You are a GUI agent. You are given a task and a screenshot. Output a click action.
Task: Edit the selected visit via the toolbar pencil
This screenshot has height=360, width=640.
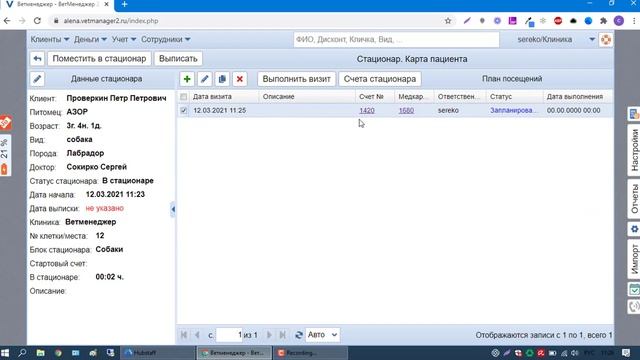click(204, 79)
